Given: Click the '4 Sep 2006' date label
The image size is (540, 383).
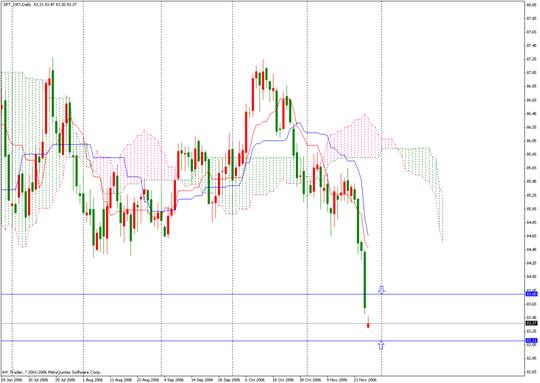Looking at the screenshot, I should pos(174,380).
